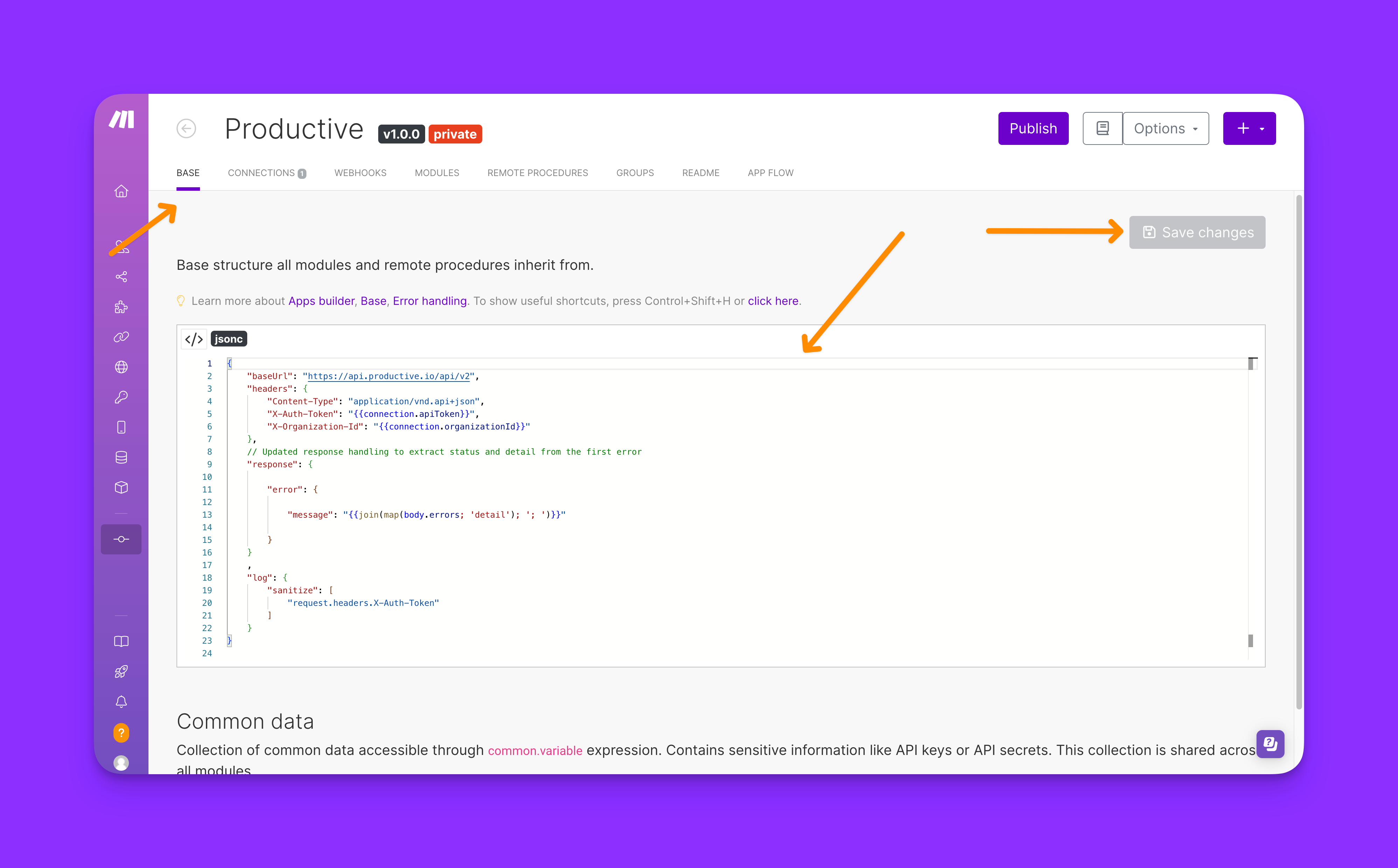Click the Publish button
The width and height of the screenshot is (1398, 868).
tap(1033, 128)
